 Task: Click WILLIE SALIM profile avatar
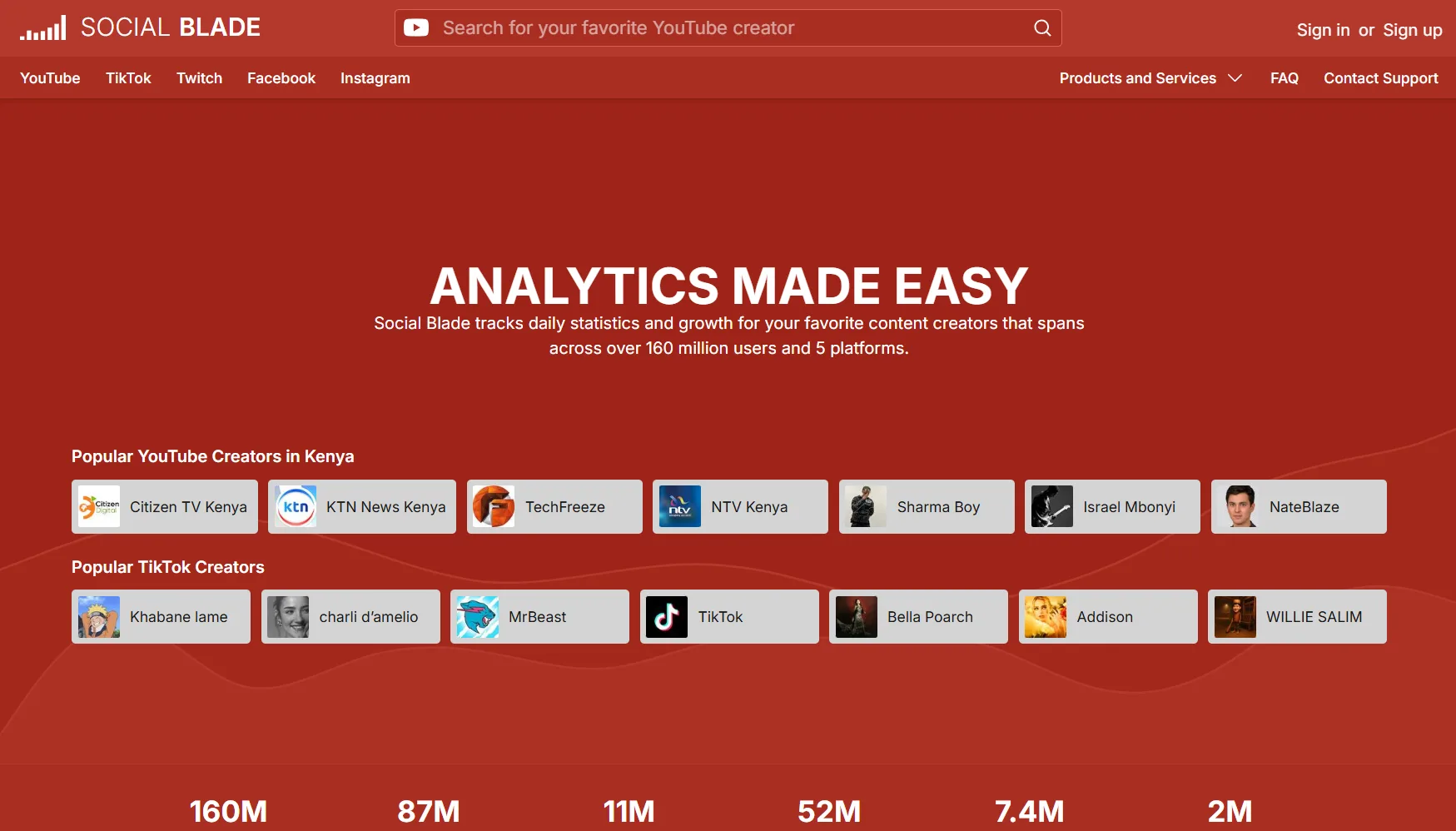point(1235,617)
